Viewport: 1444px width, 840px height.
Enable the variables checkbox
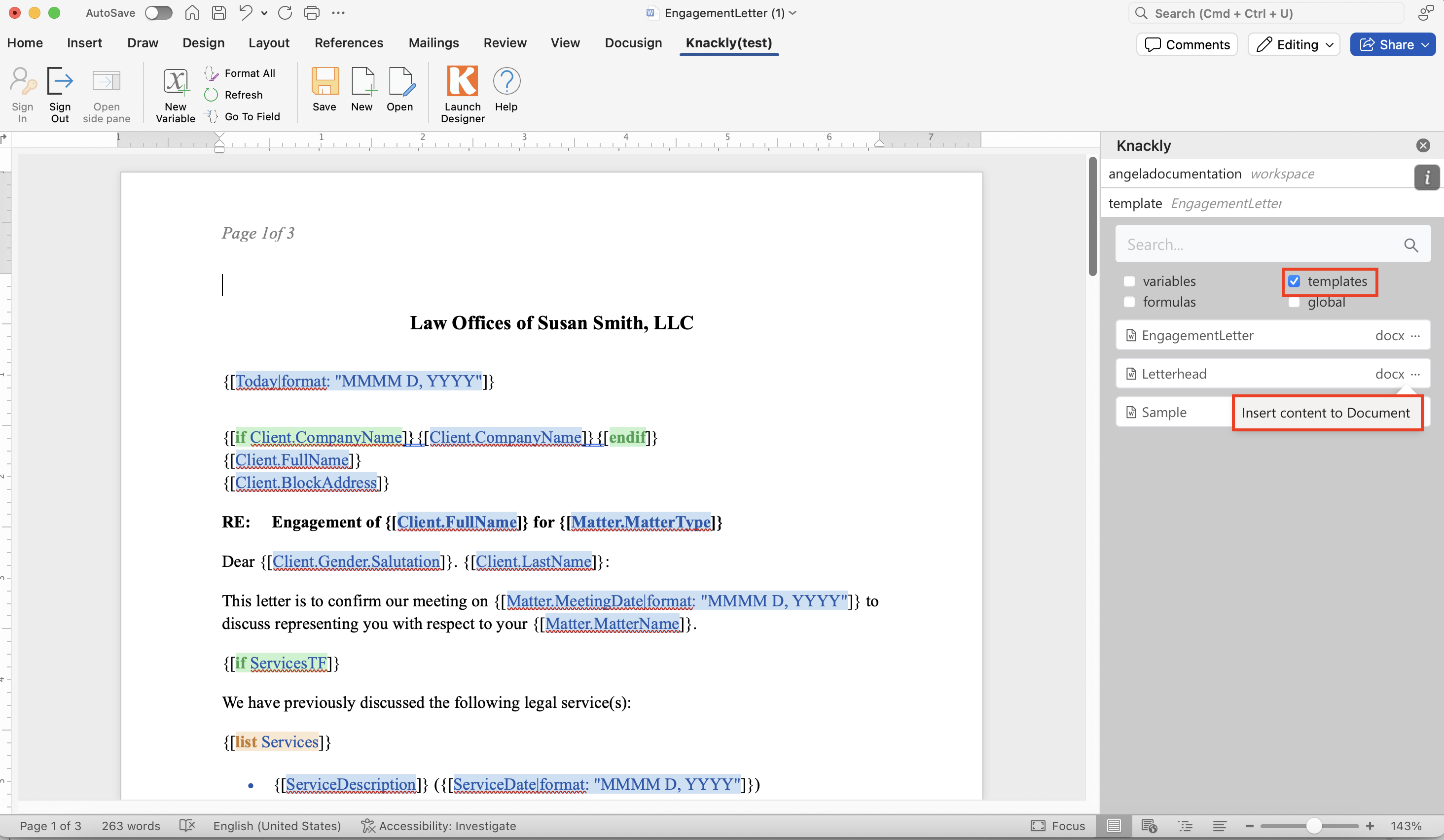[x=1129, y=281]
